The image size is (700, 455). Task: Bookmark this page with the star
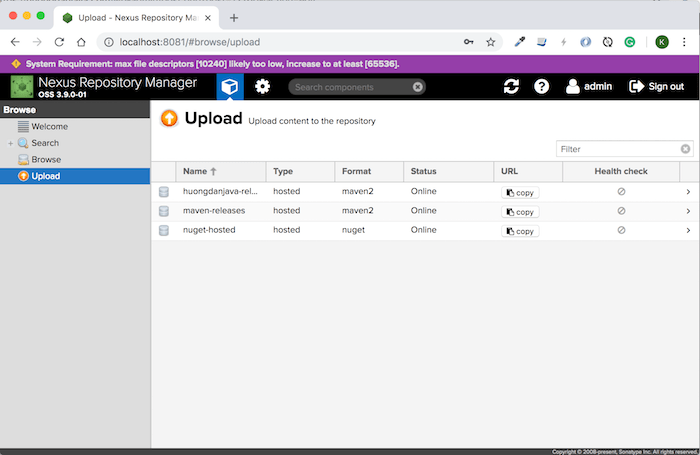(491, 42)
